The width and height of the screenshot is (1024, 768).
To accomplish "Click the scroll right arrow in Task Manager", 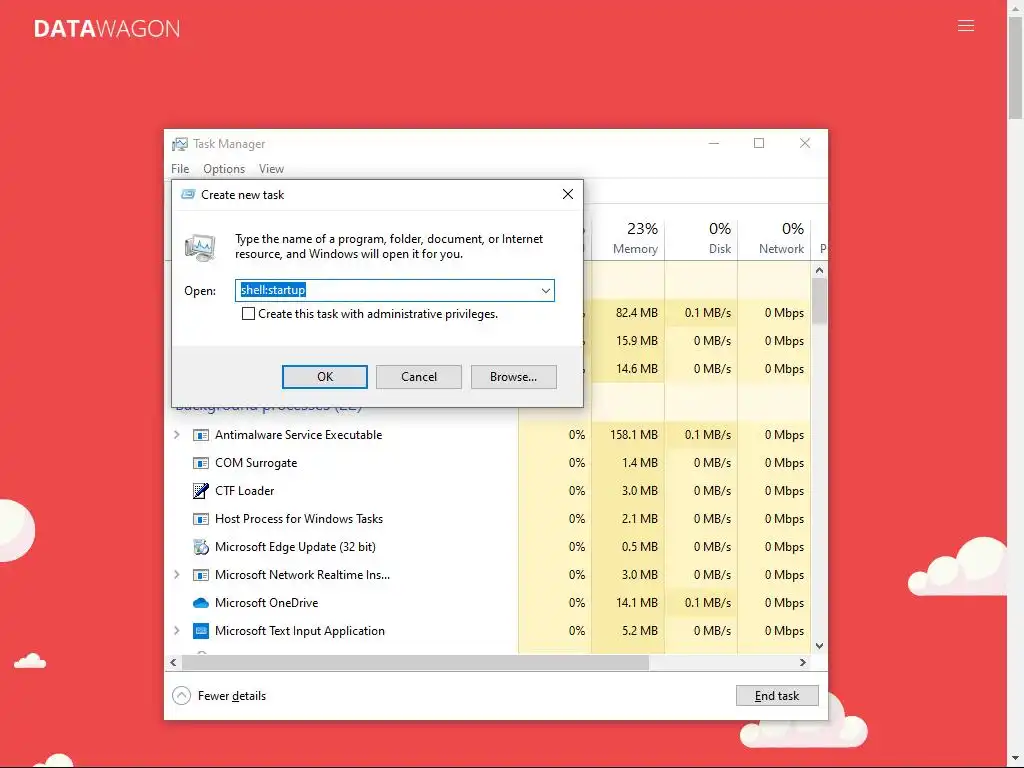I will pyautogui.click(x=803, y=662).
